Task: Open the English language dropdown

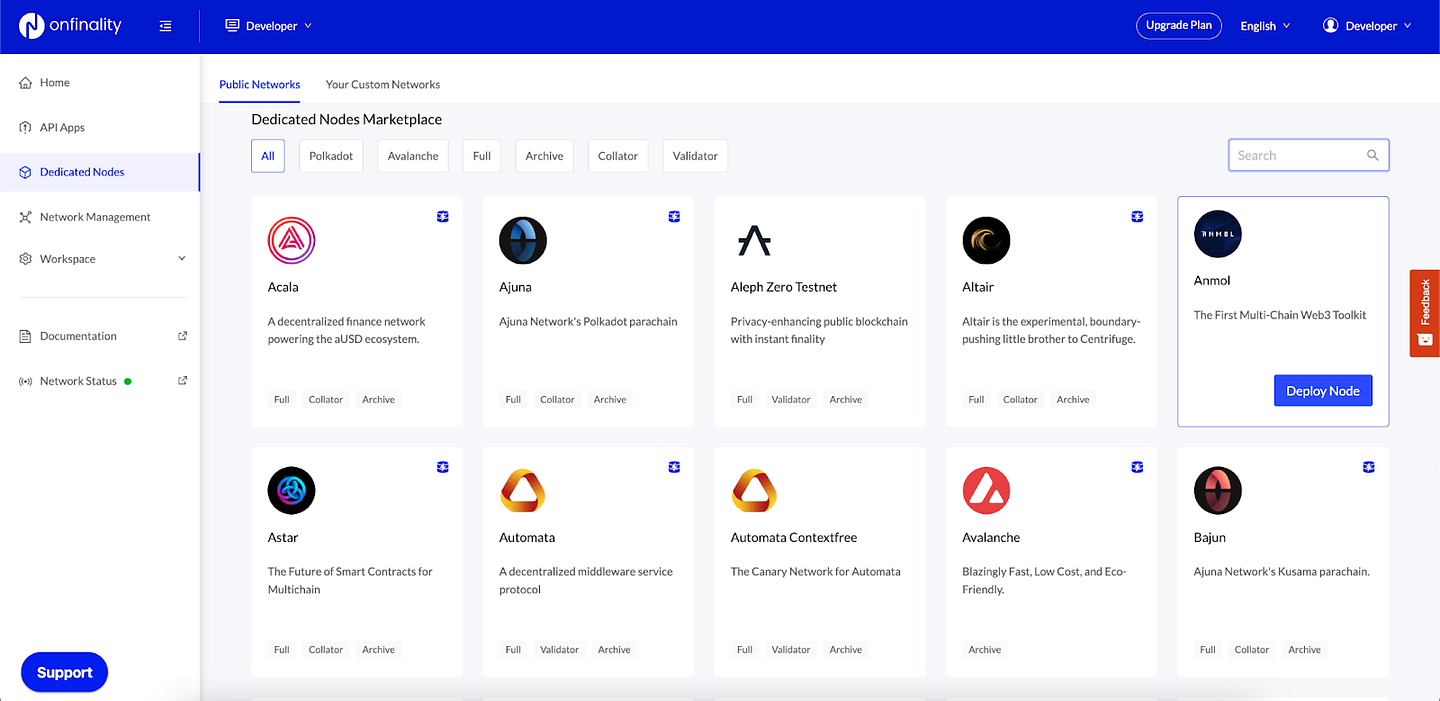Action: [x=1265, y=26]
